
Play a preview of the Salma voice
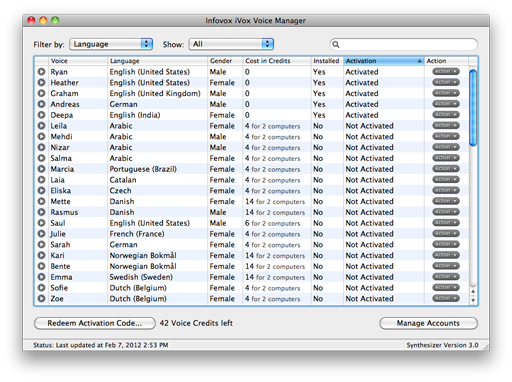[x=41, y=158]
